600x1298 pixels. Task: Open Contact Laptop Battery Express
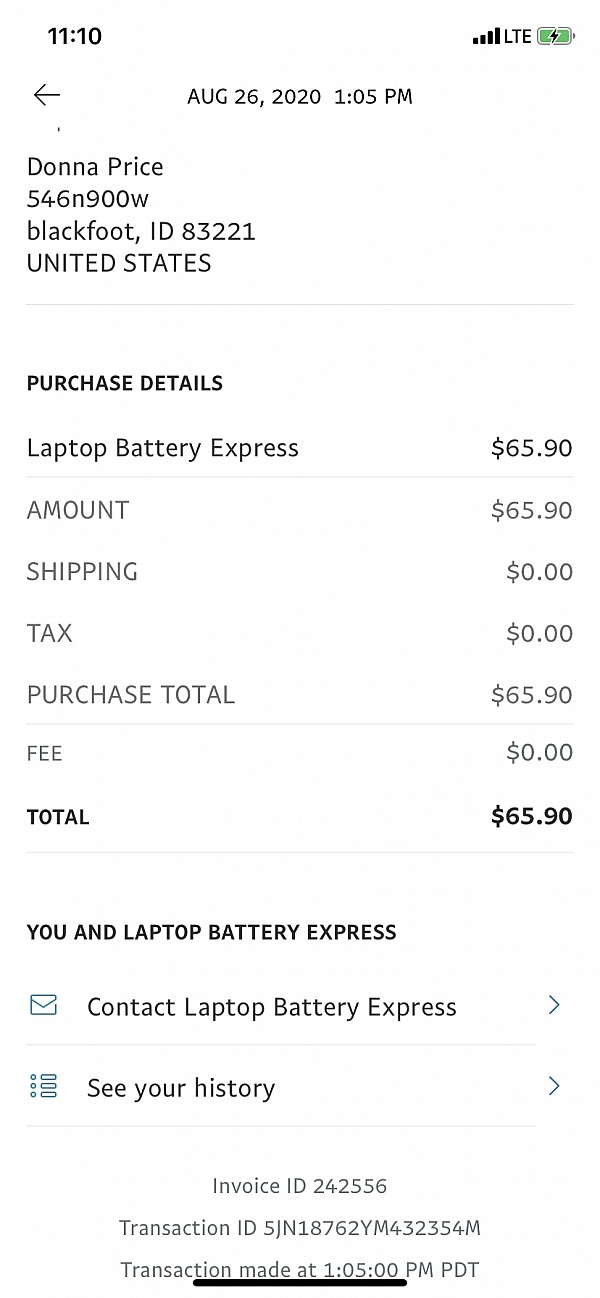pos(272,1007)
